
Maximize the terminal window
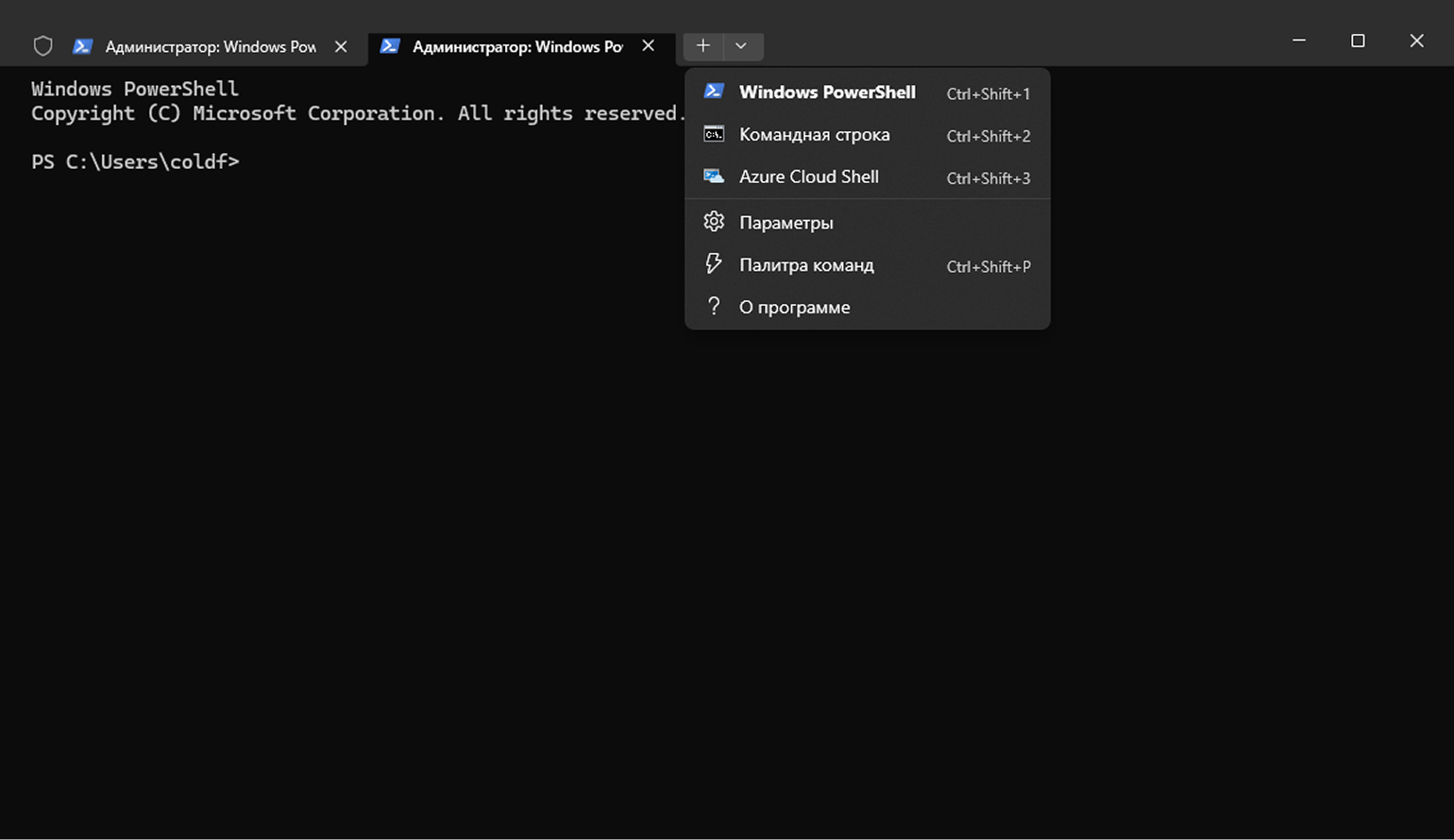(x=1358, y=41)
